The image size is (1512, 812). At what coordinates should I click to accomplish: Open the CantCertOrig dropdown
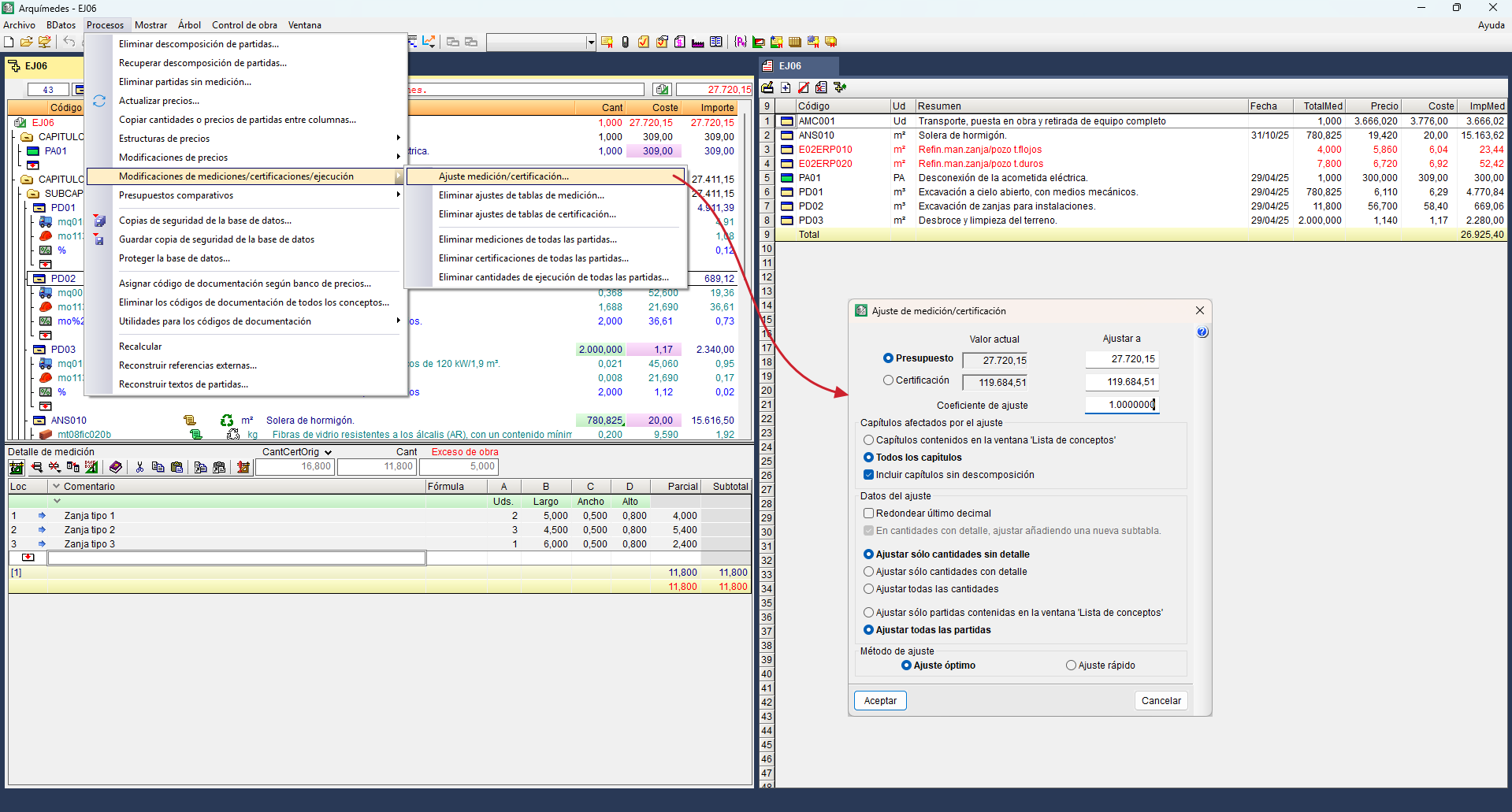[x=328, y=452]
